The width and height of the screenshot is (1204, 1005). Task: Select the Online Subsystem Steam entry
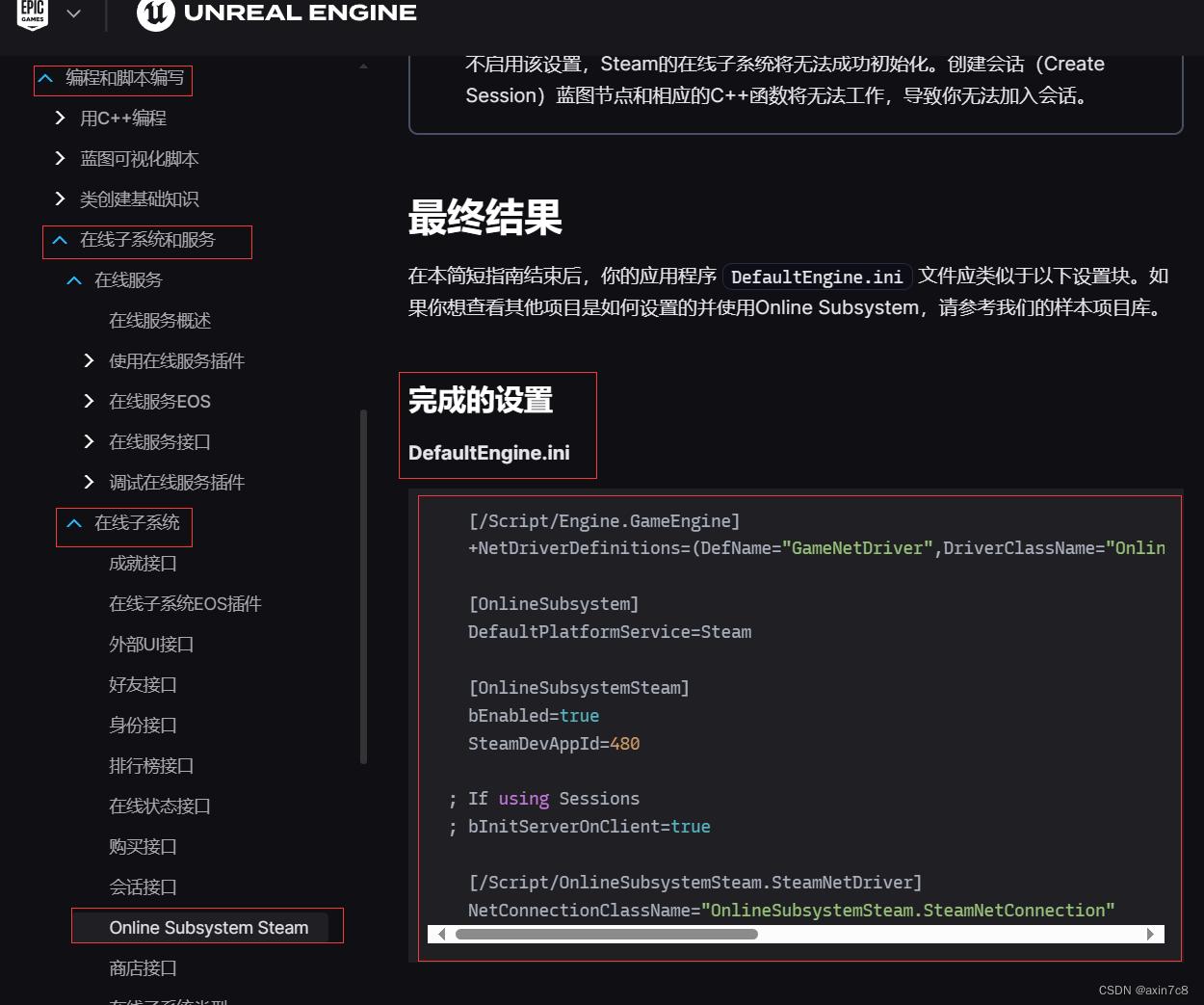pos(209,928)
